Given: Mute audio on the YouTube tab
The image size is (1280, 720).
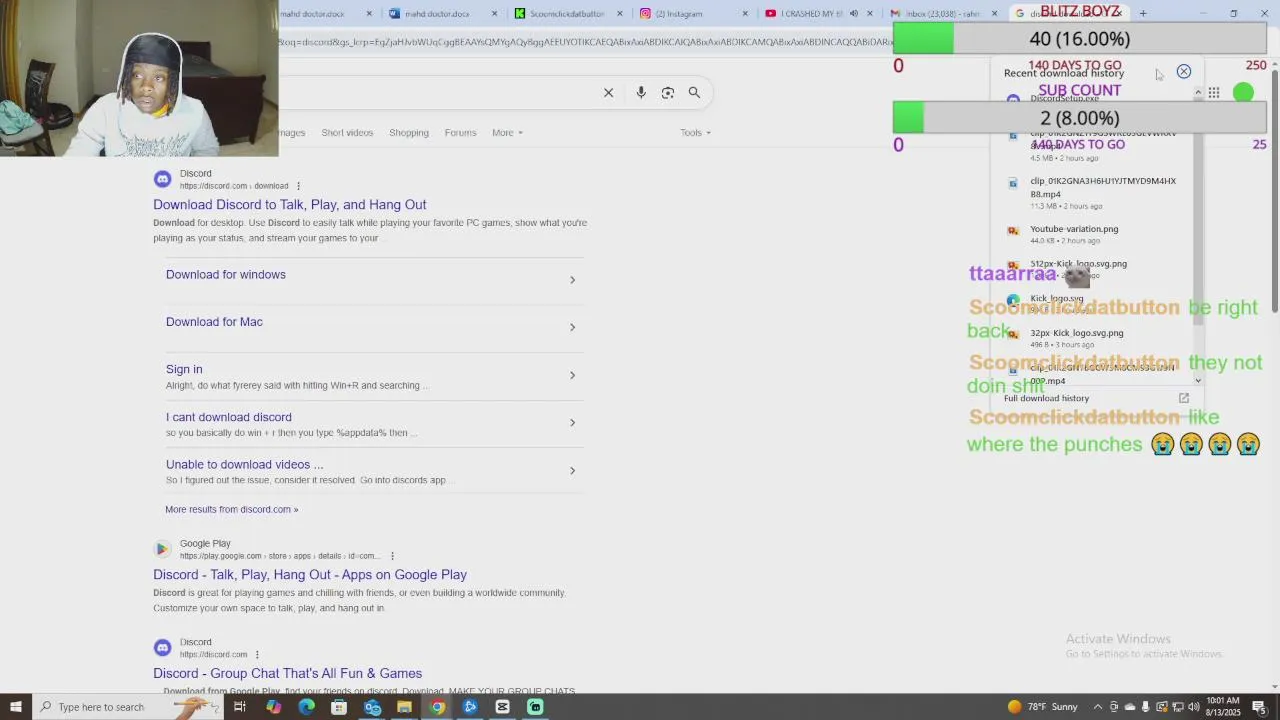Looking at the screenshot, I should click(x=853, y=14).
